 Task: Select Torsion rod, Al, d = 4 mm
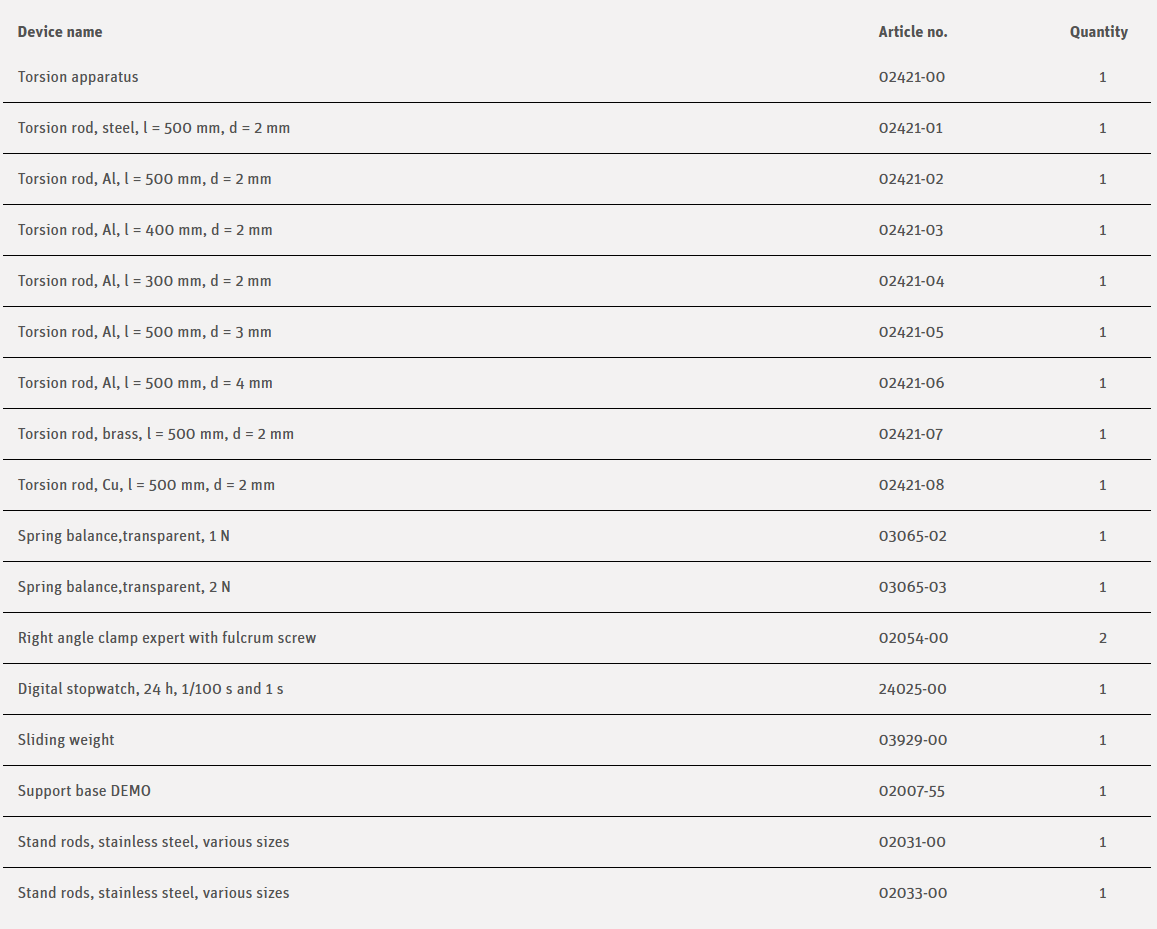pyautogui.click(x=145, y=383)
